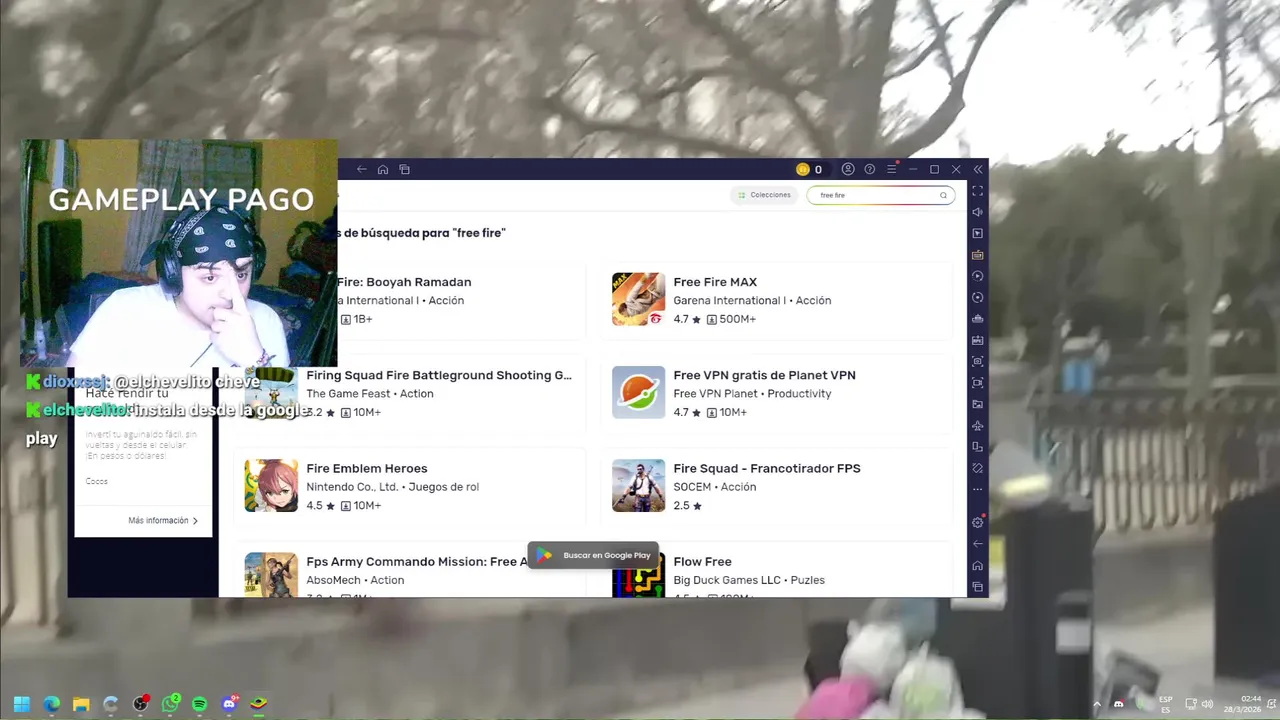The height and width of the screenshot is (720, 1280).
Task: Show more sidebar tools via three dots
Action: 978,490
